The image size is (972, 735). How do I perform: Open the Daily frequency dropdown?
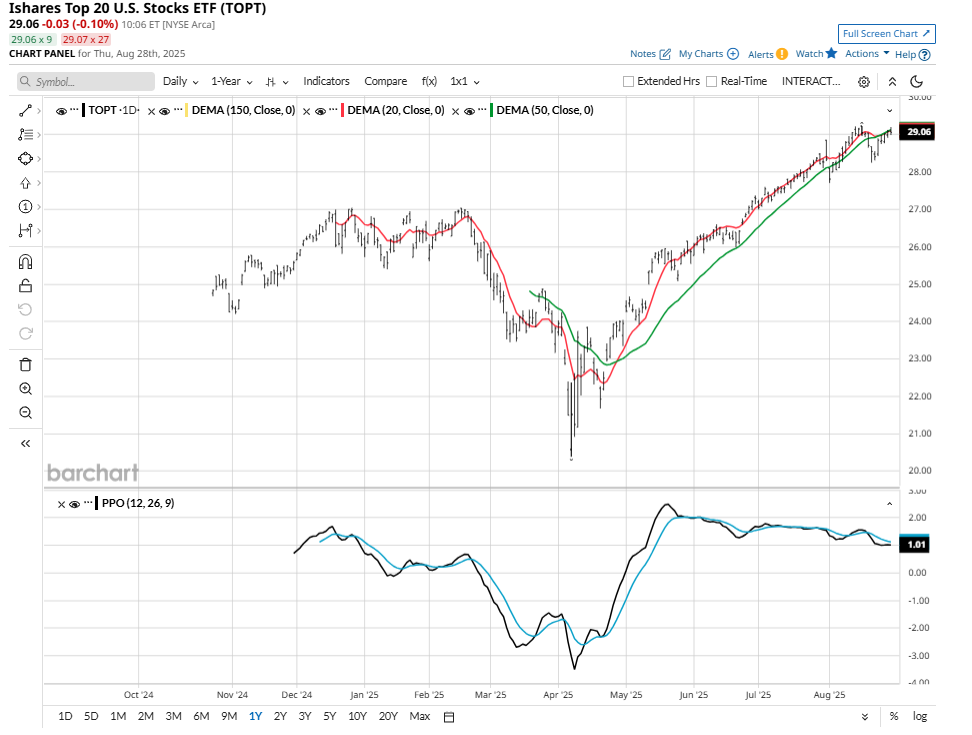coord(180,81)
